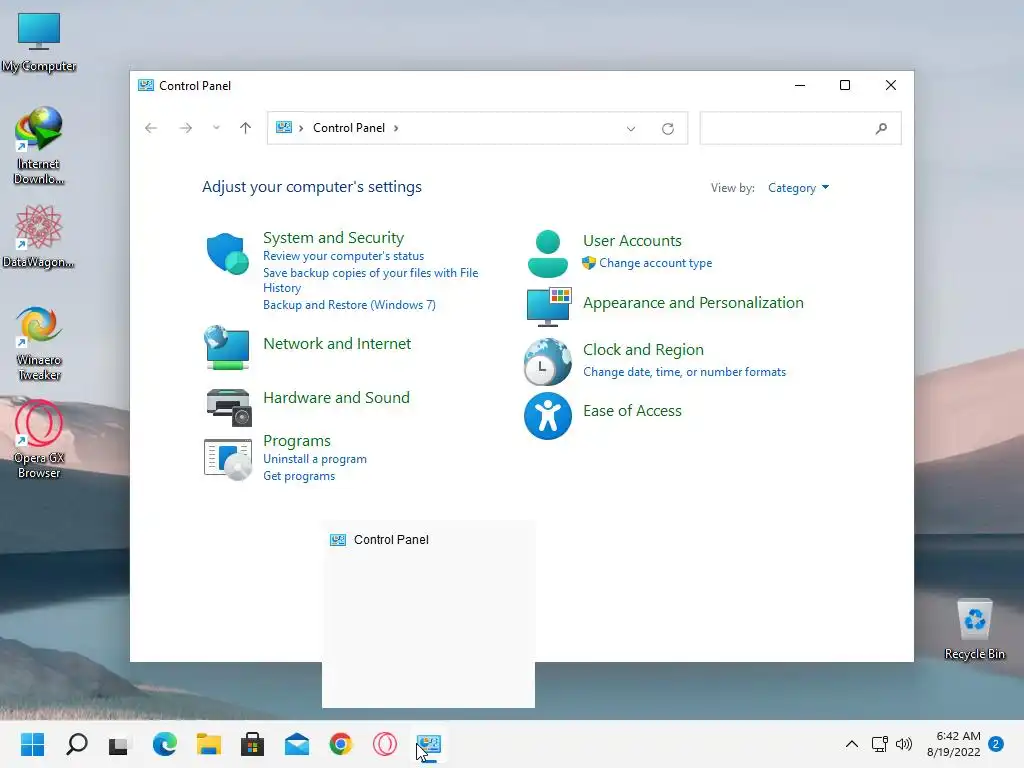
Task: Open Hardware and Sound heading link
Action: (336, 398)
